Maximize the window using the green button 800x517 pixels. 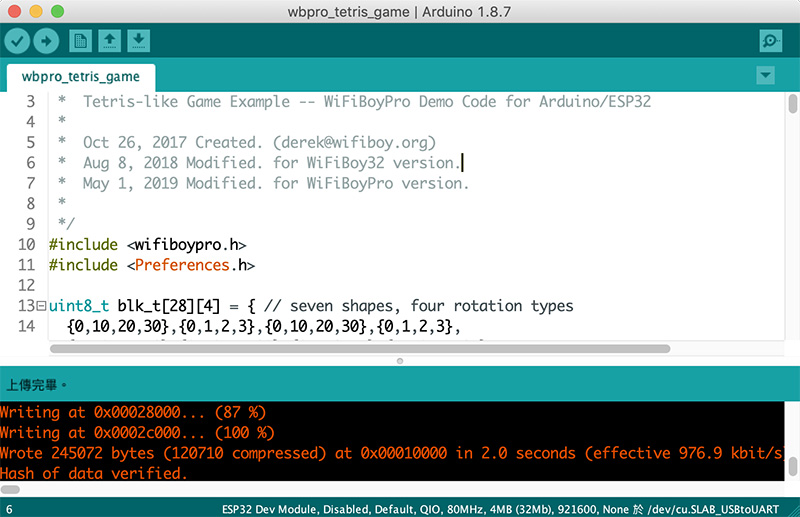[x=53, y=10]
